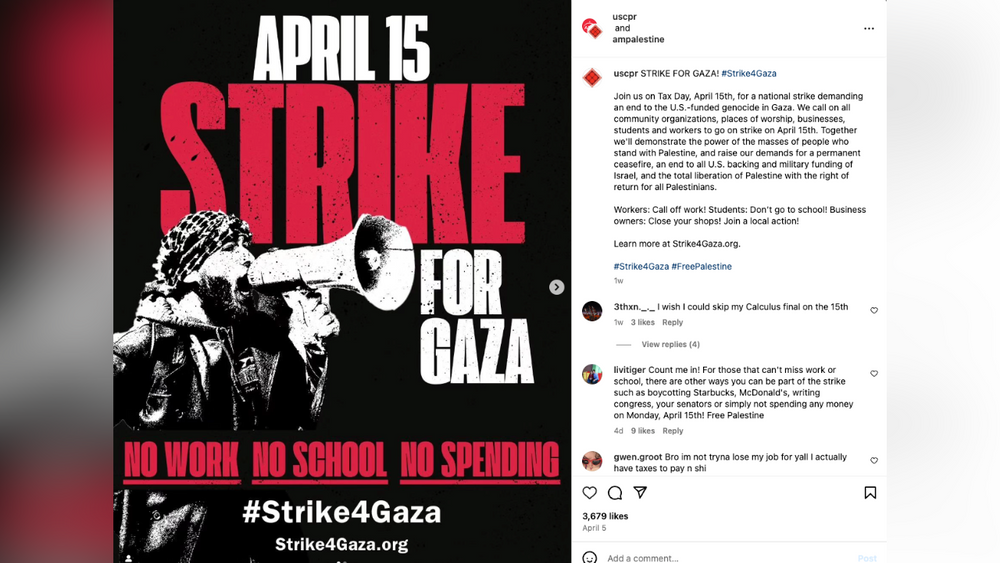Share the post with the paper plane icon
The height and width of the screenshot is (563, 1000).
click(x=640, y=493)
